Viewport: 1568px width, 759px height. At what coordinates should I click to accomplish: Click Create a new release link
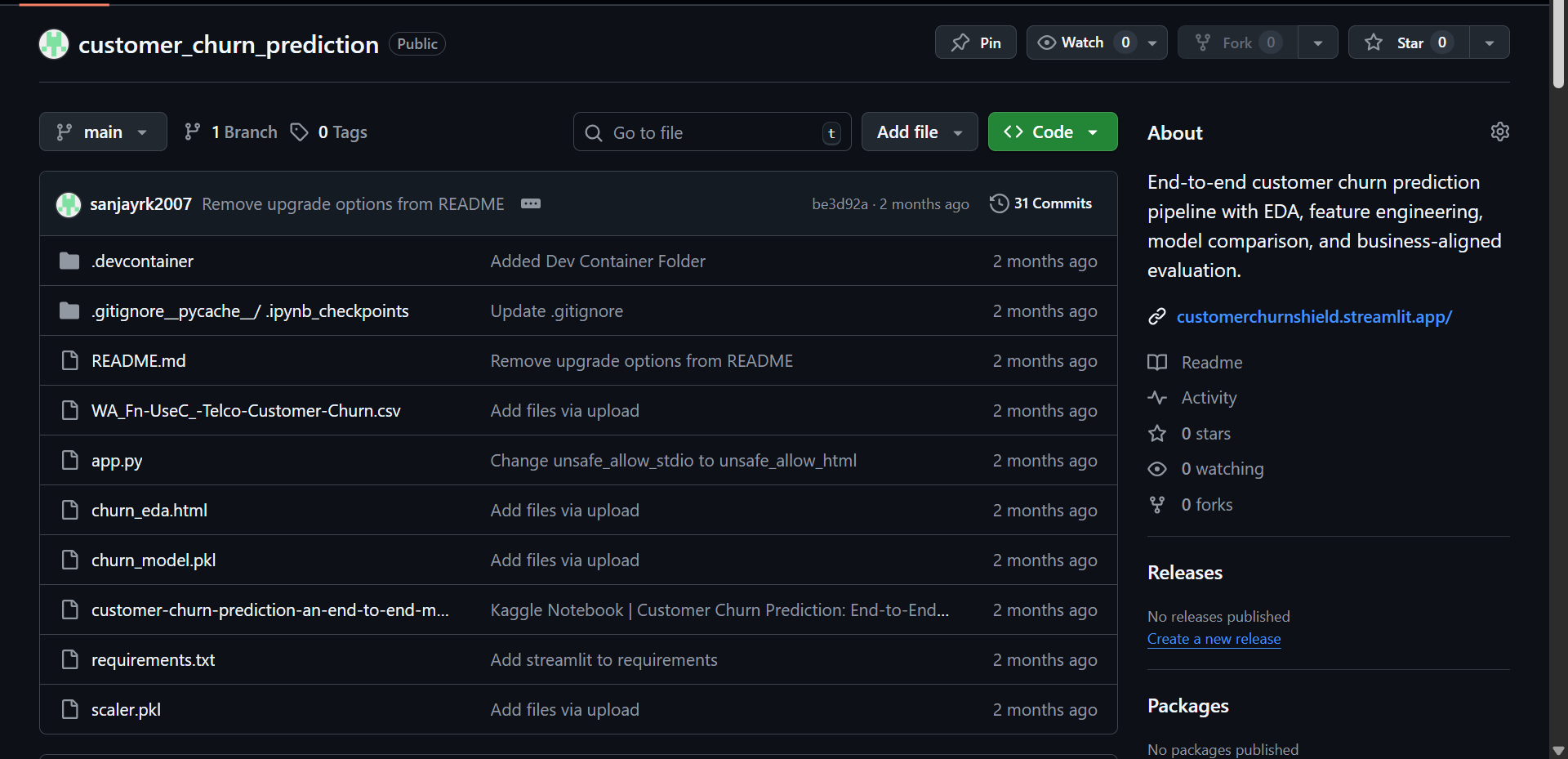[1214, 639]
